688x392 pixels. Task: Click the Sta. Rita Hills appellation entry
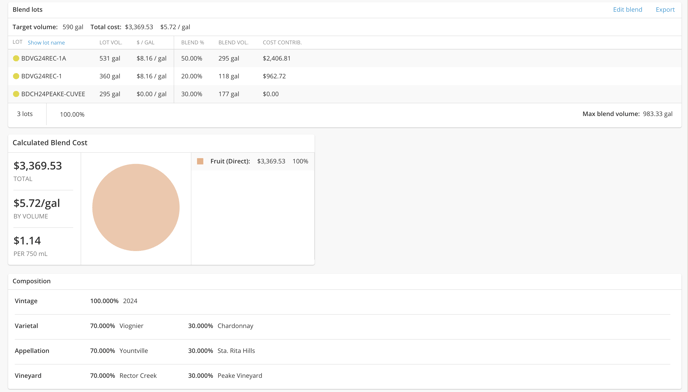click(x=236, y=351)
